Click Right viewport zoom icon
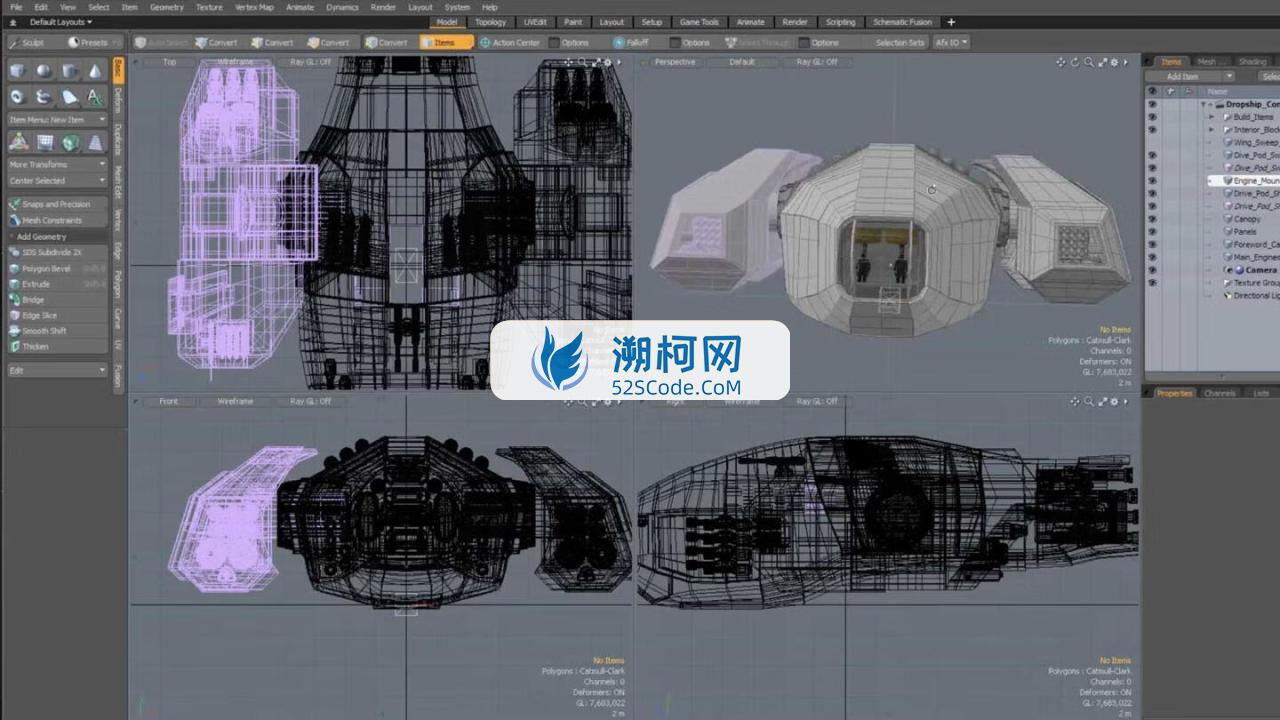Viewport: 1280px width, 720px height. pos(1089,402)
